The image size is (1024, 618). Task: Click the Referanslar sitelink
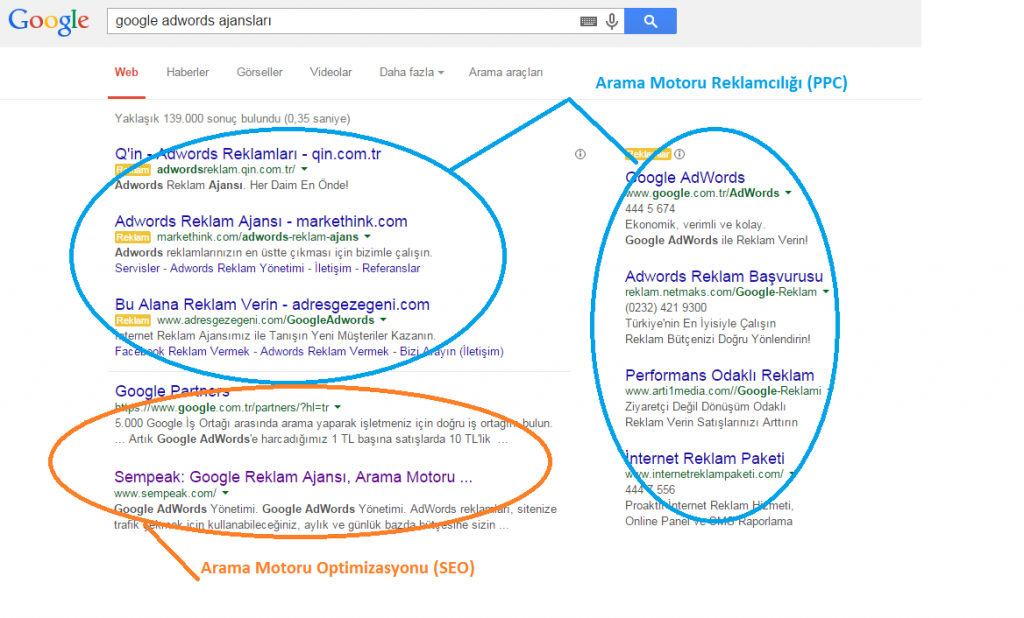point(391,268)
